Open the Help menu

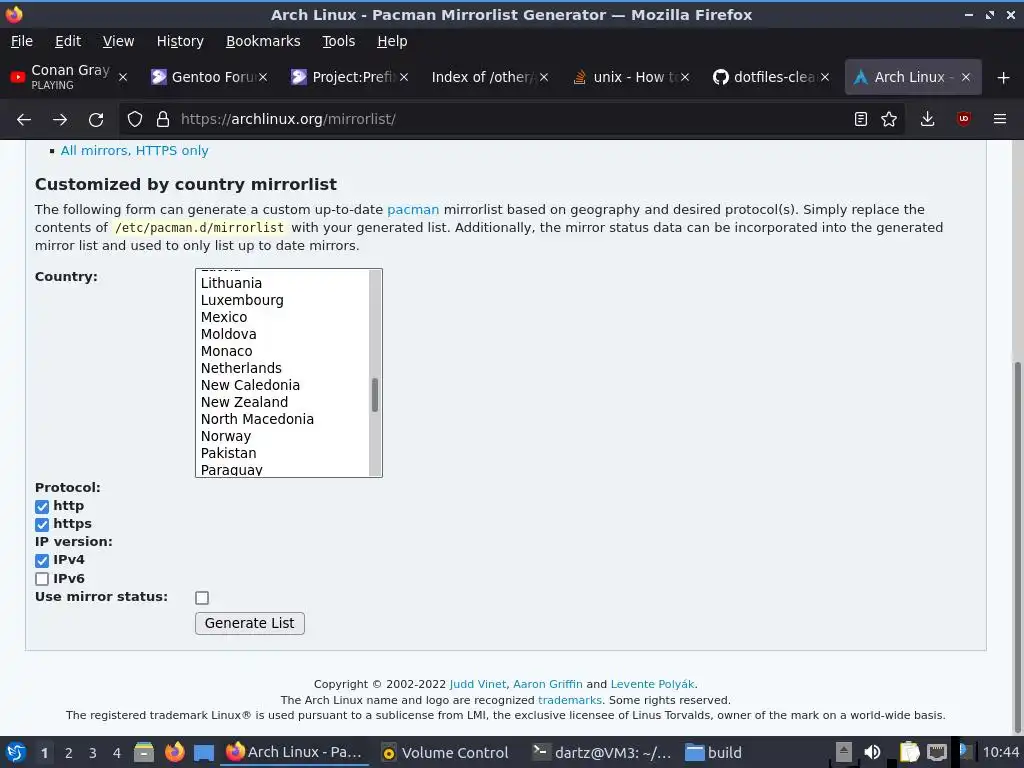tap(392, 41)
